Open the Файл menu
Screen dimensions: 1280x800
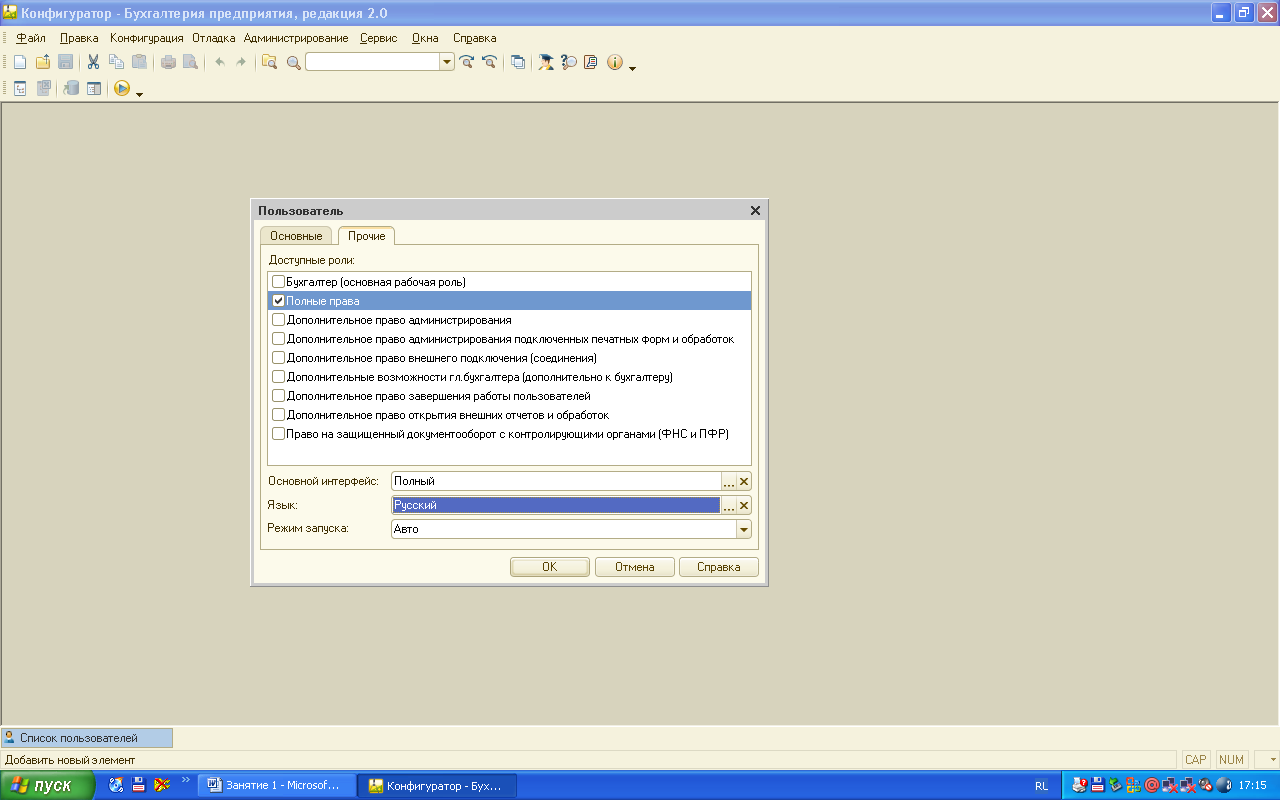(x=31, y=38)
